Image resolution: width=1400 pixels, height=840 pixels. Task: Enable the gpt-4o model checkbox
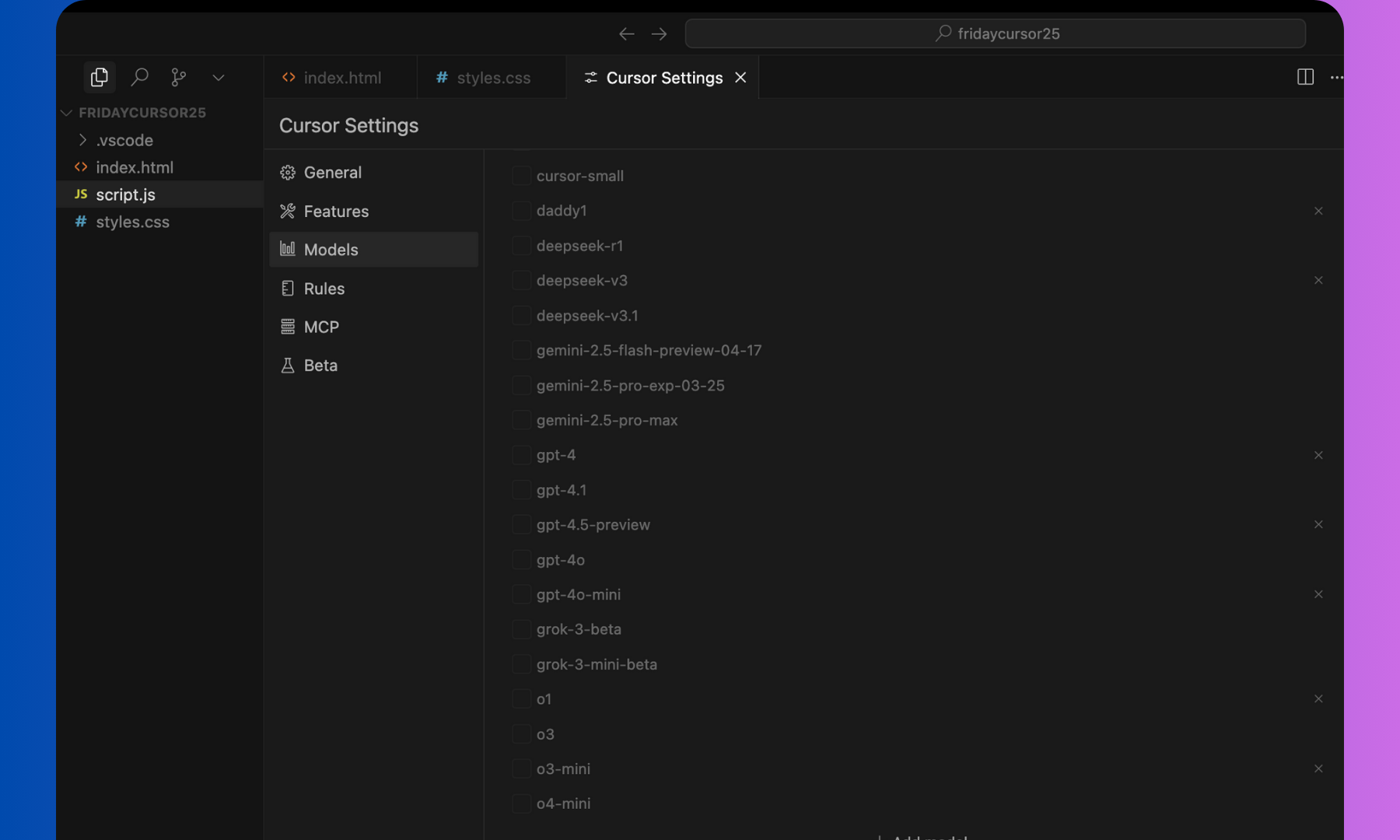[x=521, y=559]
